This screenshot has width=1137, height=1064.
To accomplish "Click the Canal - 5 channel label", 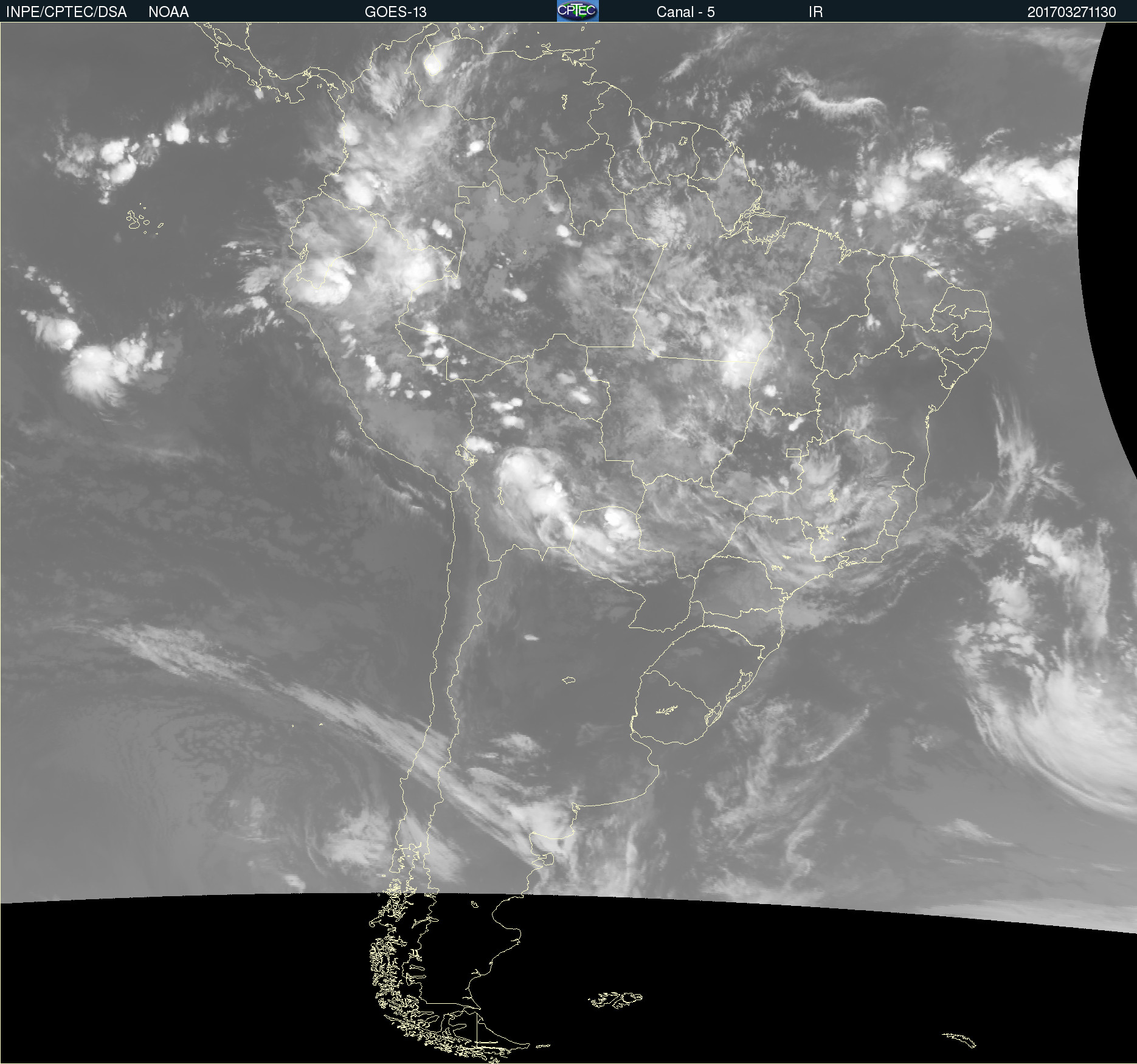I will [x=685, y=12].
